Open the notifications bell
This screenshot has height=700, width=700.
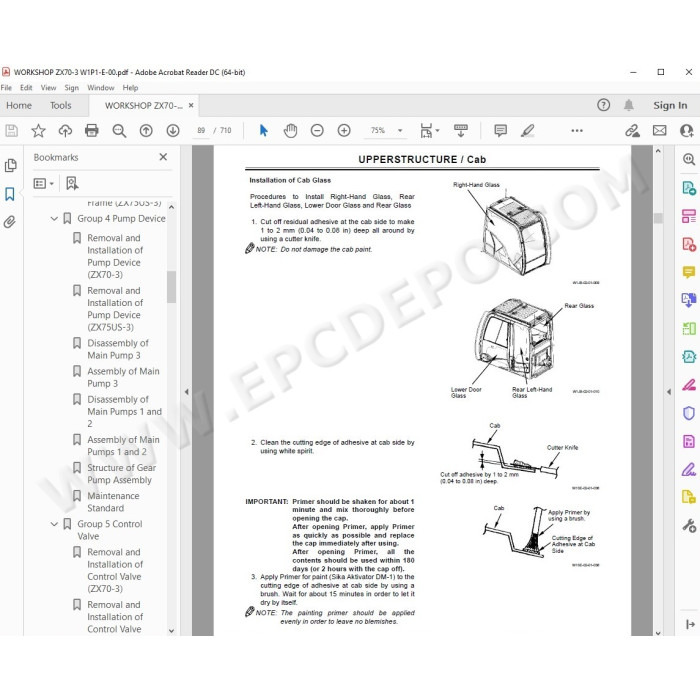629,105
